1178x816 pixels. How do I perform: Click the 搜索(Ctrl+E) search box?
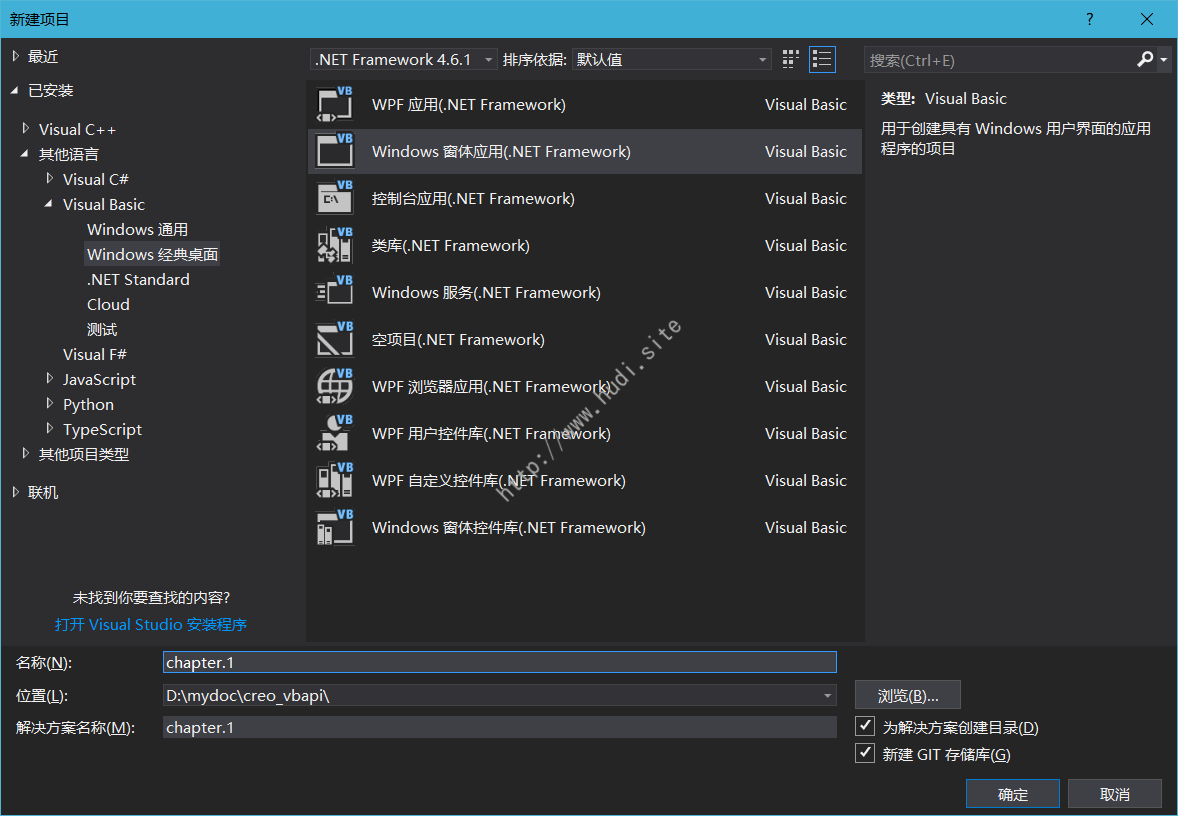pyautogui.click(x=999, y=60)
